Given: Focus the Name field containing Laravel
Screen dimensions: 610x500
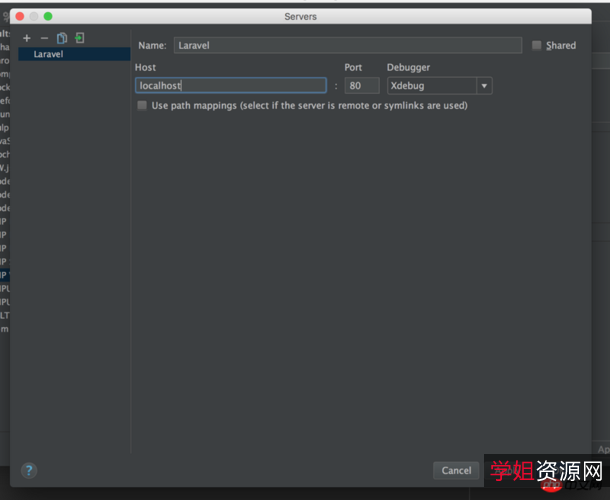Looking at the screenshot, I should point(347,45).
